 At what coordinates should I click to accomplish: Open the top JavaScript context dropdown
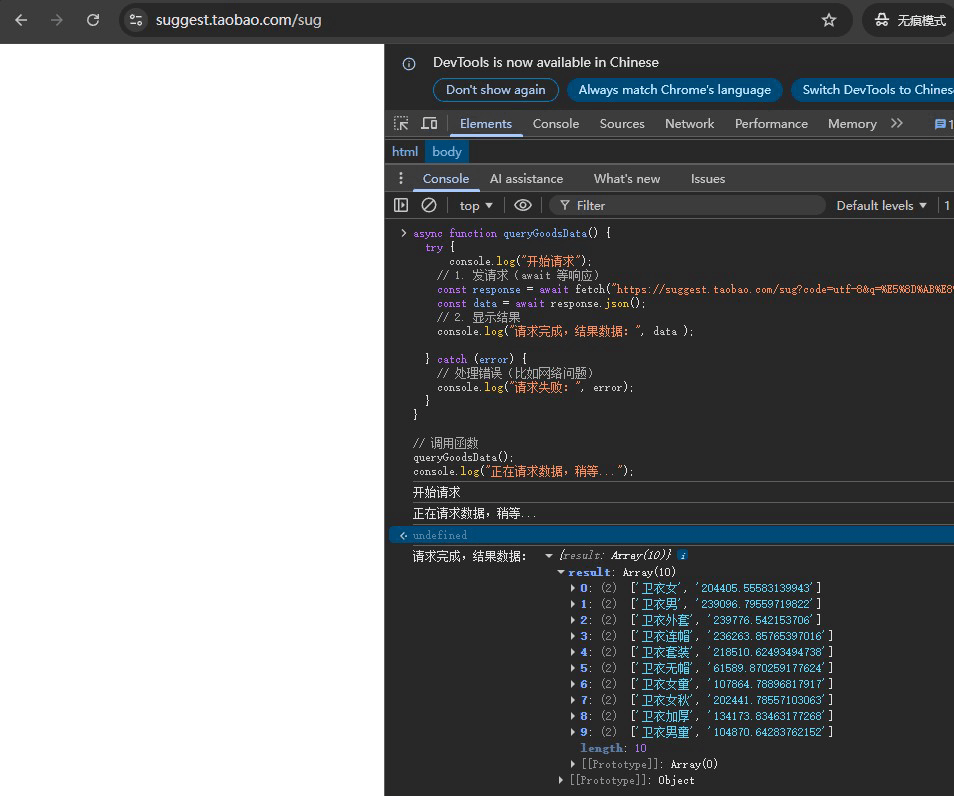[476, 205]
